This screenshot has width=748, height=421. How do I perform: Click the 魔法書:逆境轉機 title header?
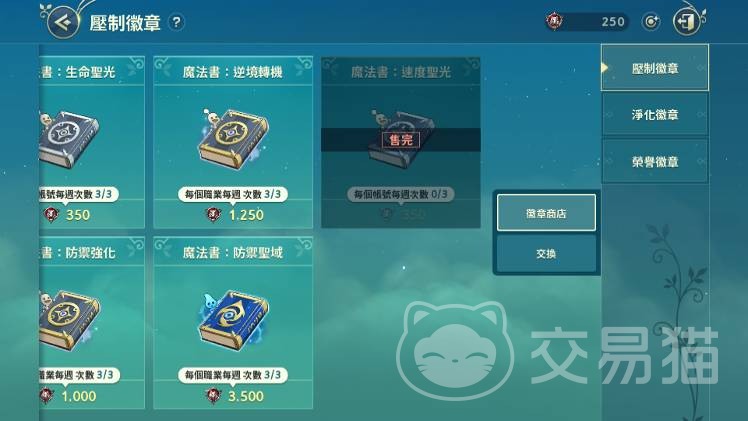click(x=233, y=72)
